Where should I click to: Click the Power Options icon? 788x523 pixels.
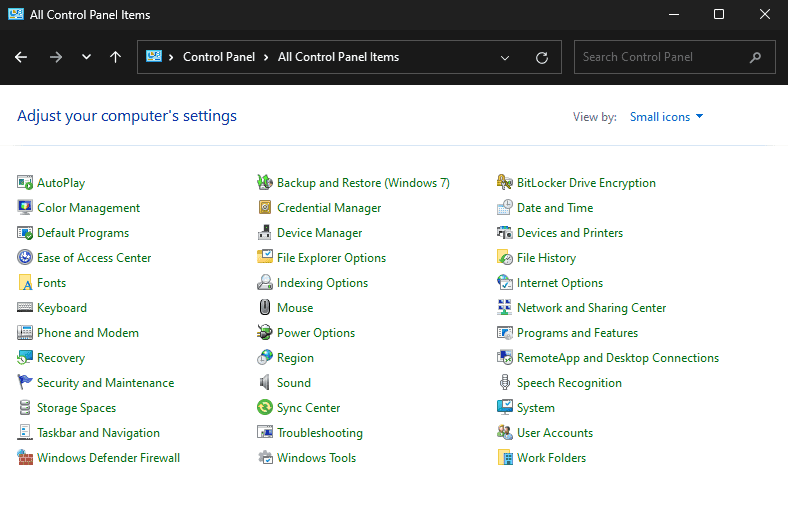click(x=265, y=333)
